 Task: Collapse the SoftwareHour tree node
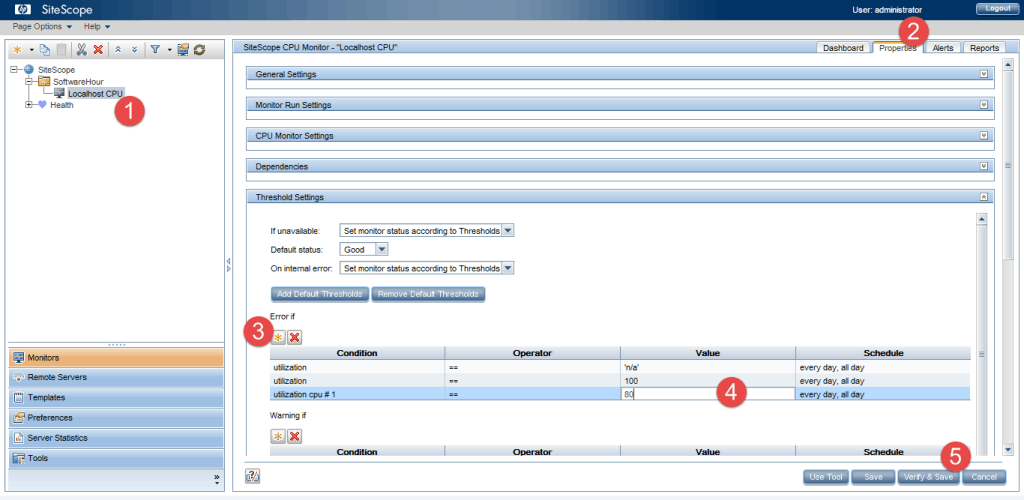[x=29, y=81]
